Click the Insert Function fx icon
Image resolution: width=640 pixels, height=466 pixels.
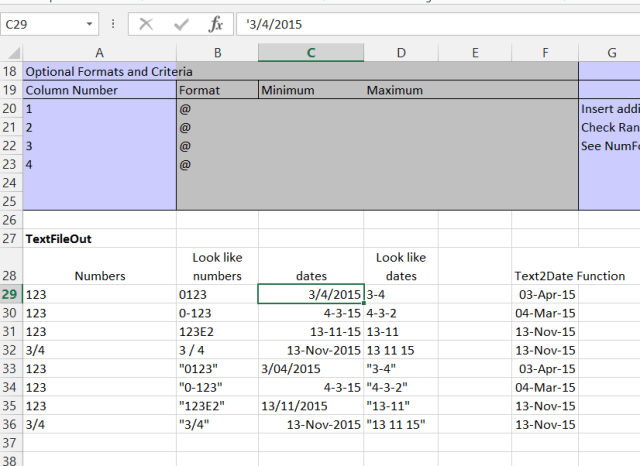pyautogui.click(x=216, y=24)
